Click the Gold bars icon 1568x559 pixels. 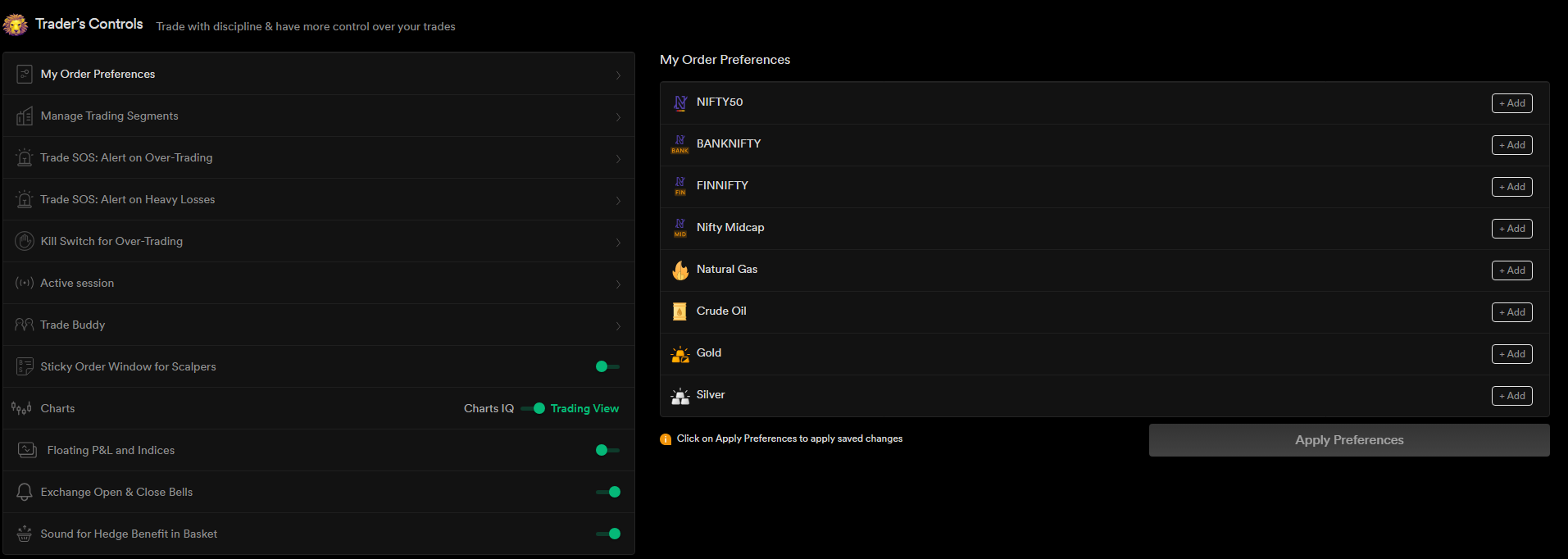point(680,354)
